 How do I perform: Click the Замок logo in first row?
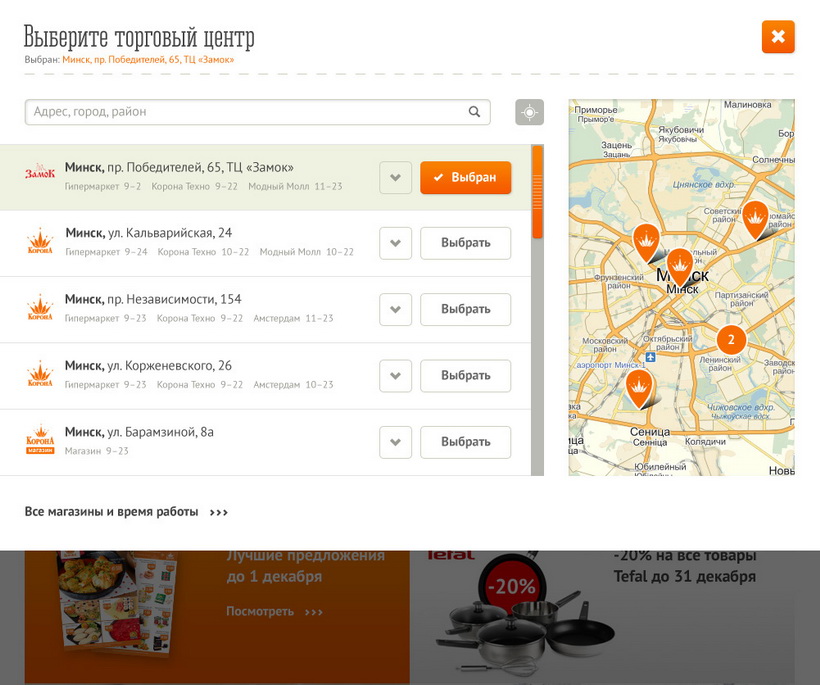(40, 172)
